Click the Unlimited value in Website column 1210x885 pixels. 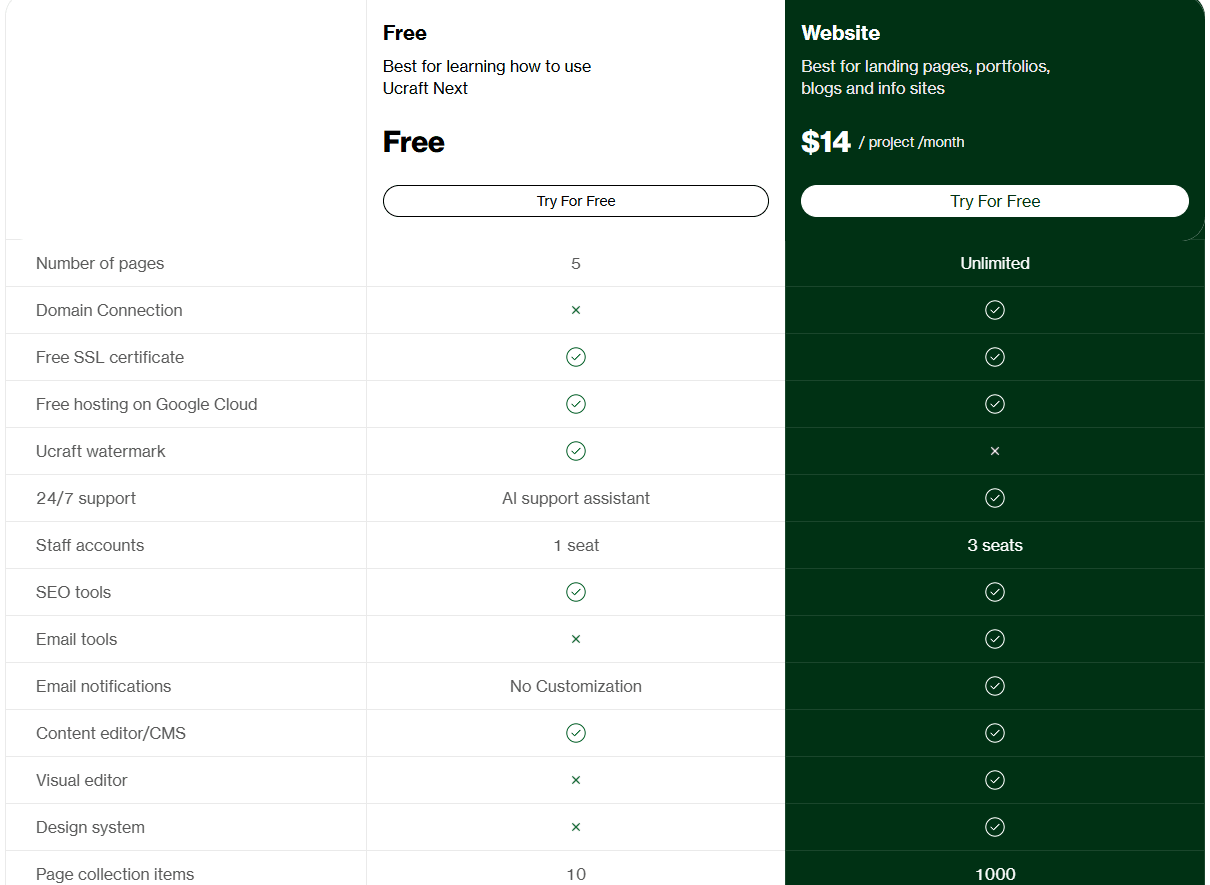(x=995, y=264)
